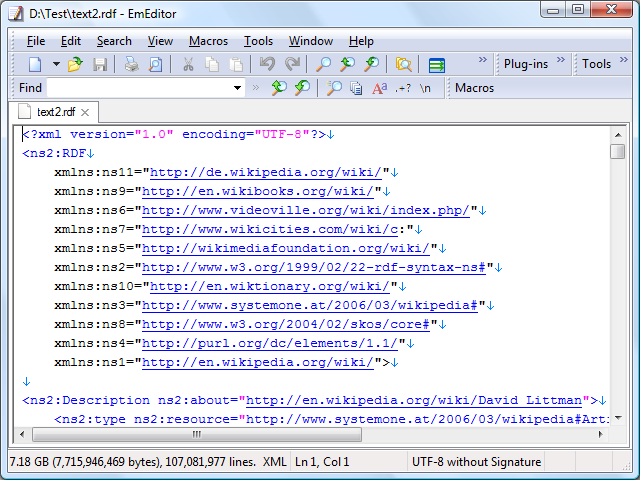The height and width of the screenshot is (480, 640).
Task: Click the Open file folder icon
Action: pos(75,64)
